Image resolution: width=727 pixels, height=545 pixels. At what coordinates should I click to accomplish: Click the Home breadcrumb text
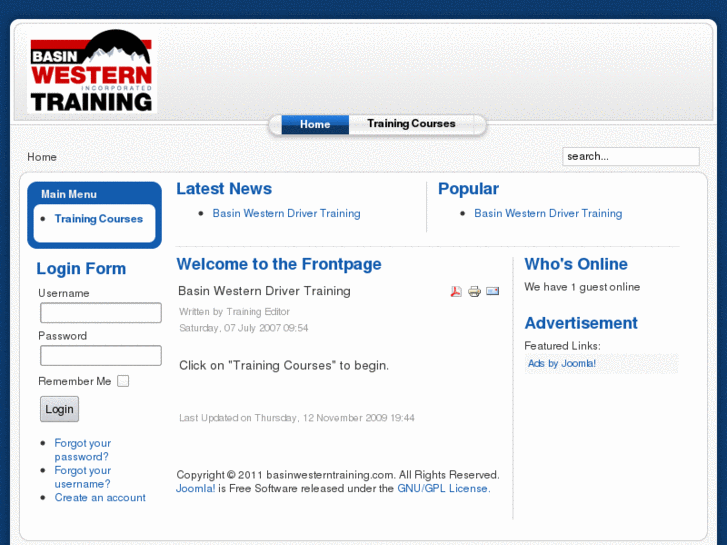tap(42, 157)
